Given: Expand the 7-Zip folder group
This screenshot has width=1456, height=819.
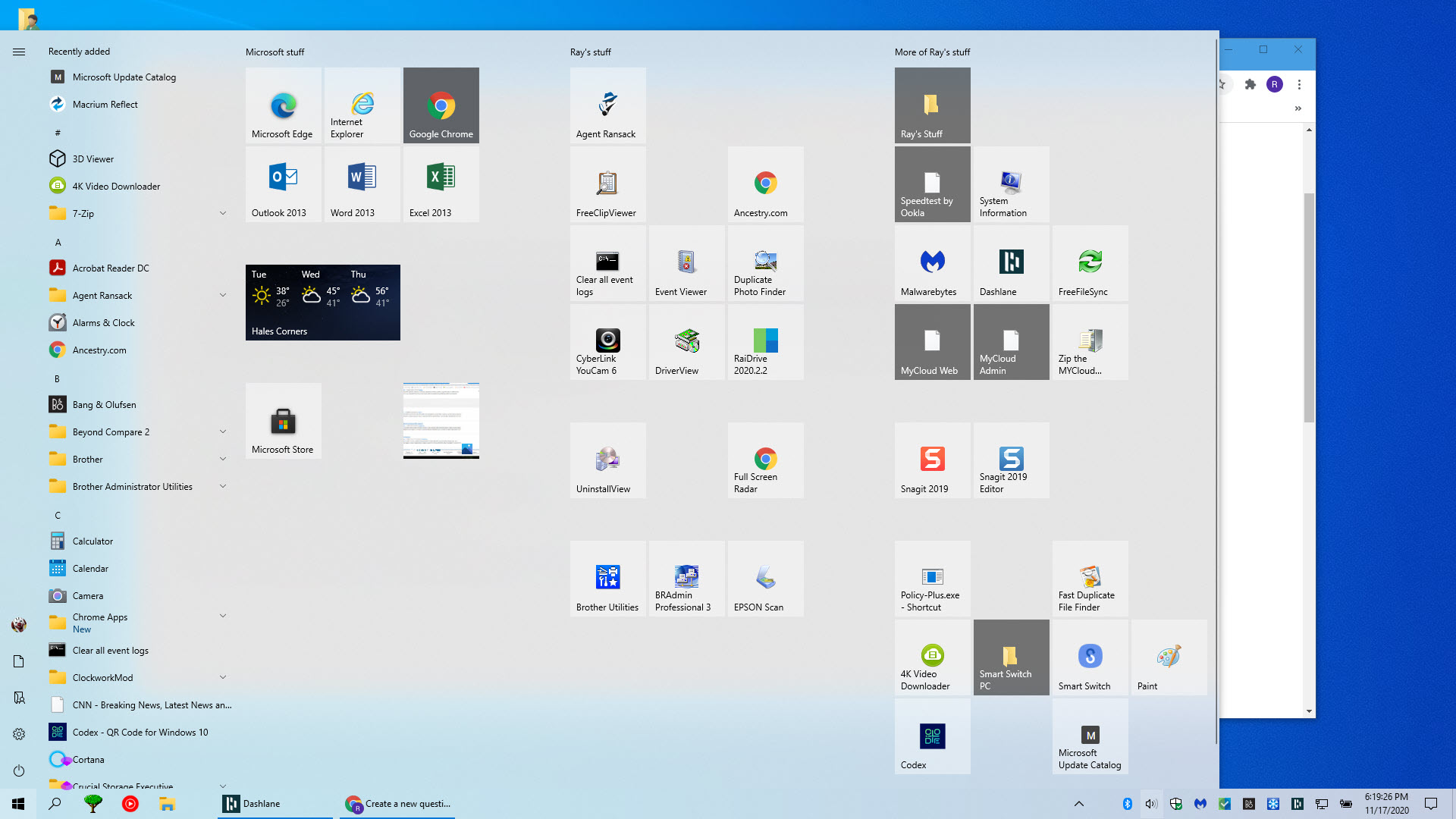Looking at the screenshot, I should pyautogui.click(x=222, y=213).
